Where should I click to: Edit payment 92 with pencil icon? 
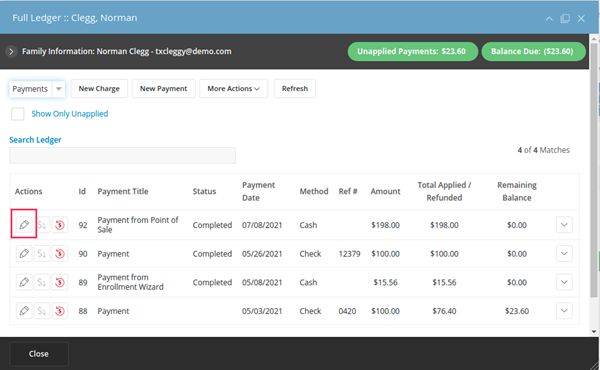[24, 225]
